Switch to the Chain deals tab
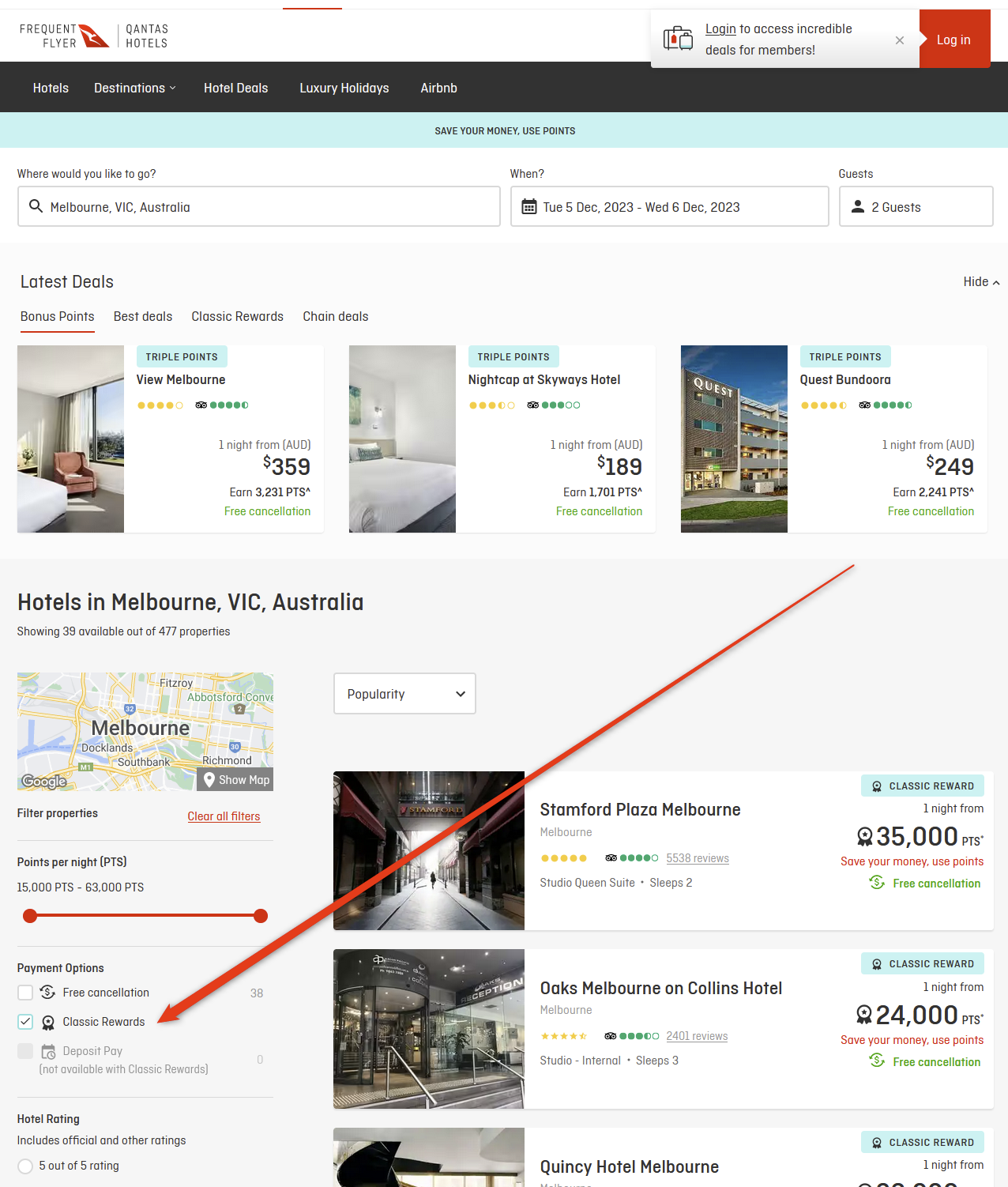 (336, 316)
